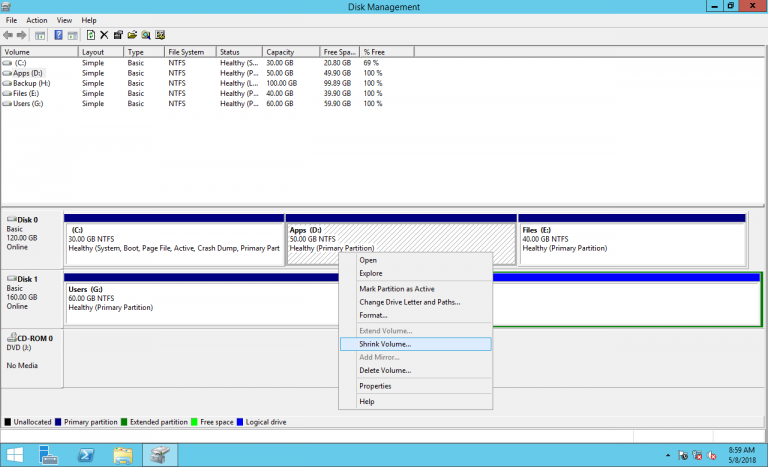Choose Explore in the context menu
The height and width of the screenshot is (467, 768).
[x=415, y=273]
